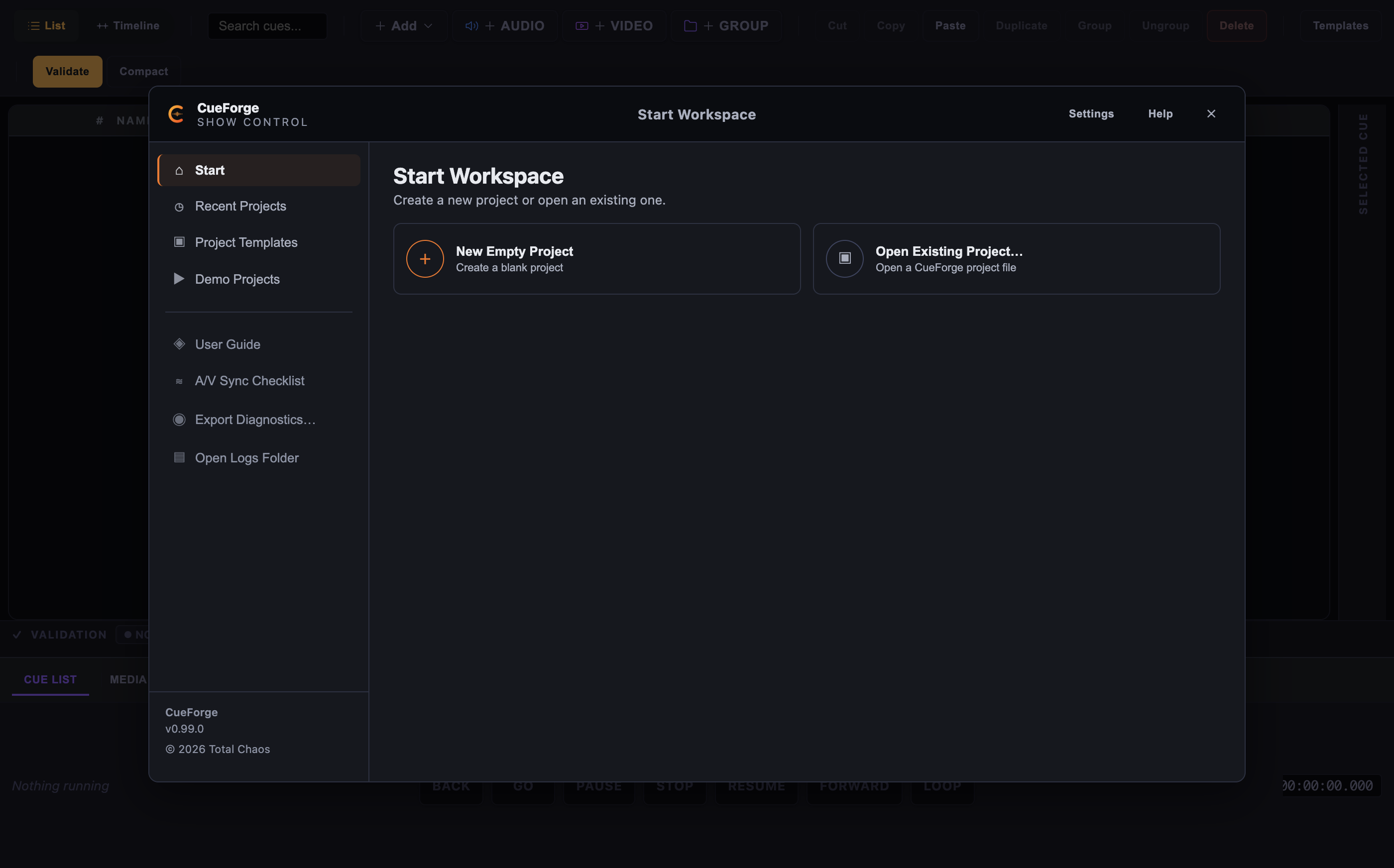Open the User Guide link
The width and height of the screenshot is (1394, 868).
click(x=259, y=344)
